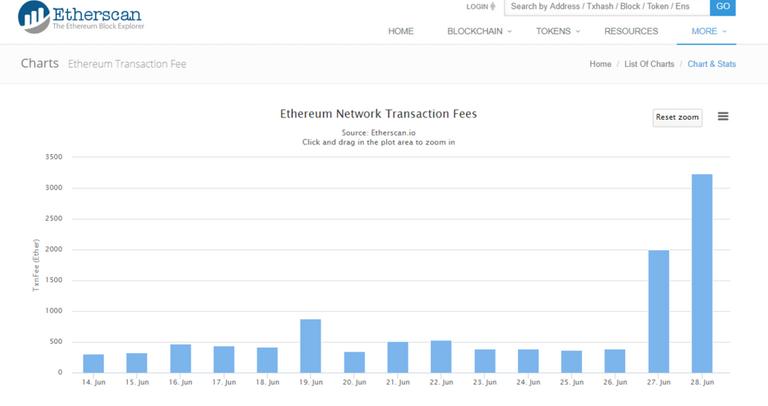This screenshot has height=406, width=768.
Task: Open the chart hamburger context menu
Action: [x=723, y=117]
